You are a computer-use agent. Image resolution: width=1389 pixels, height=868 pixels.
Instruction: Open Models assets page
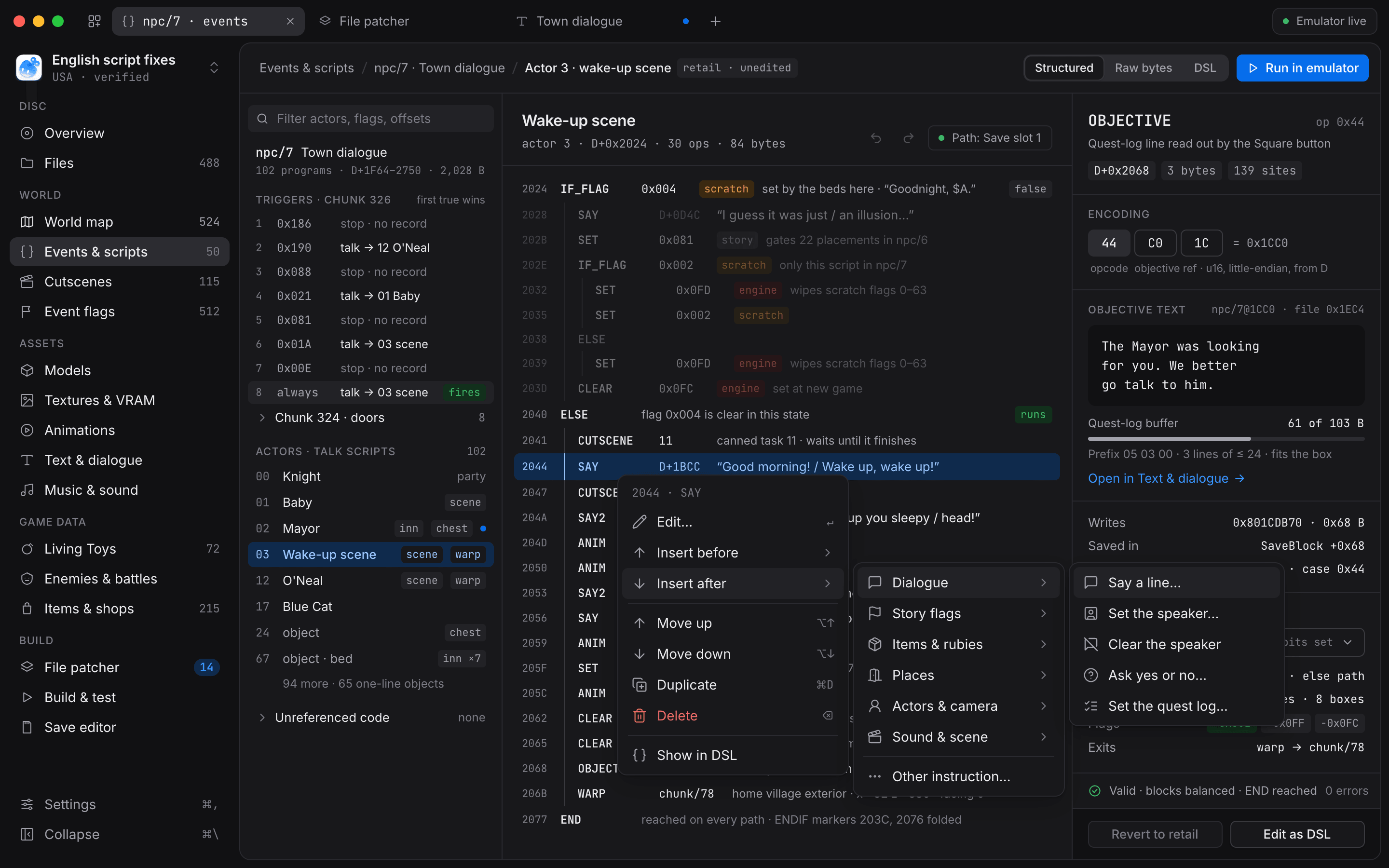(x=120, y=370)
